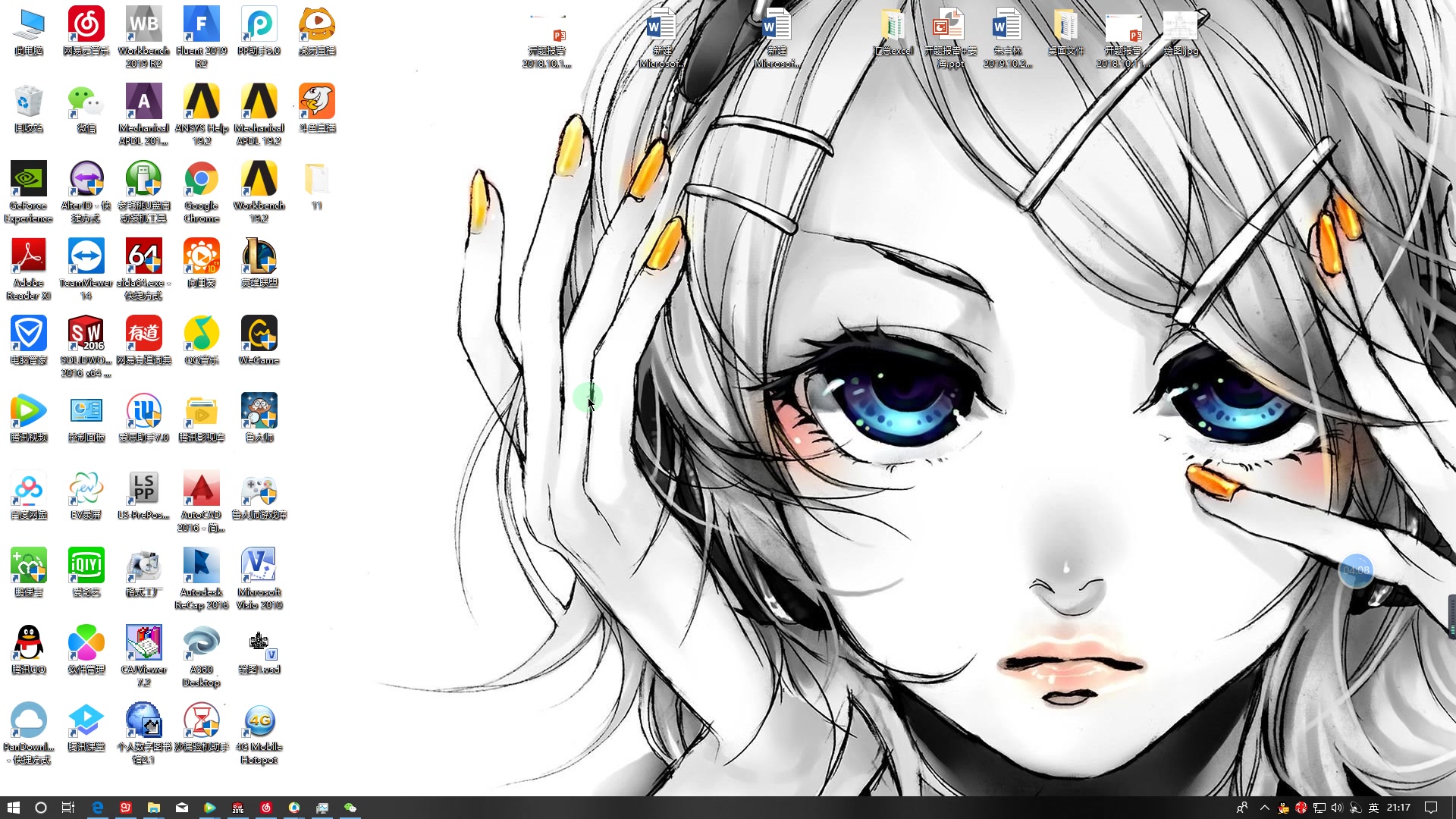Open the Windows Start menu

(x=13, y=808)
